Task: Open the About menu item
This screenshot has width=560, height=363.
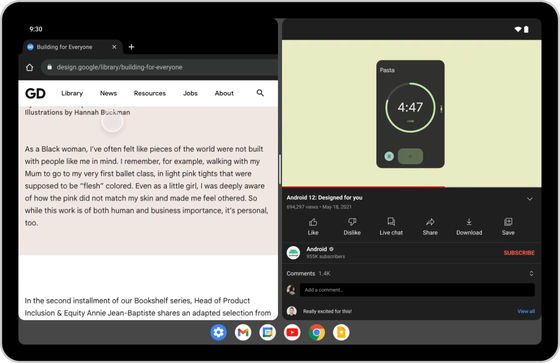Action: [x=224, y=93]
